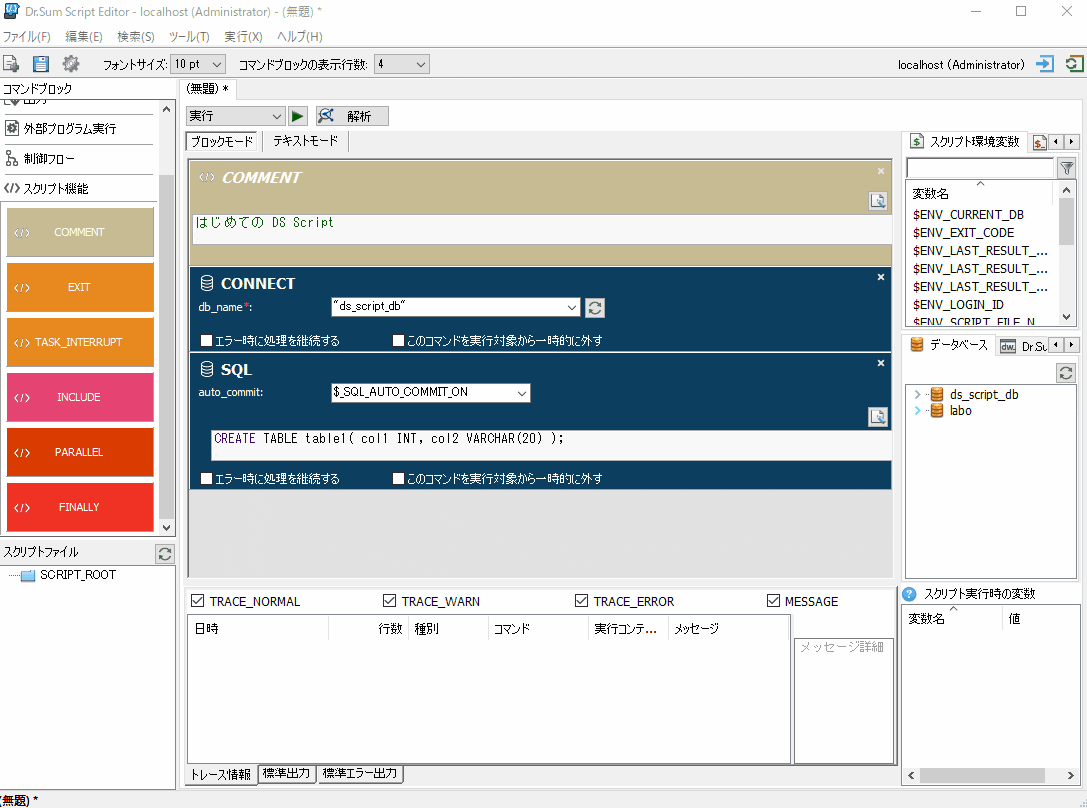Open the font size dropdown
Screen dimensions: 1087x808
pos(215,63)
